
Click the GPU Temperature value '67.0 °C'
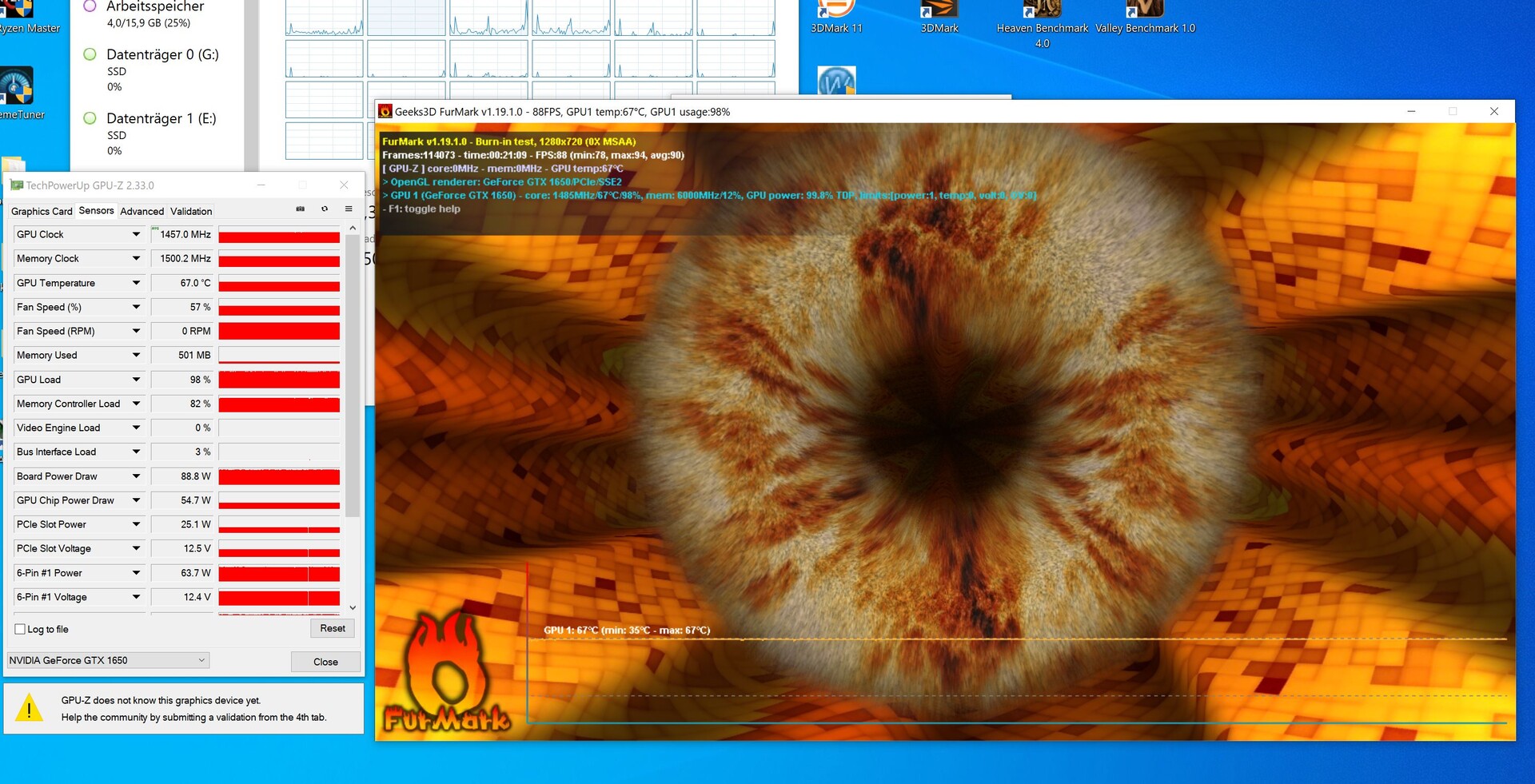click(x=196, y=283)
